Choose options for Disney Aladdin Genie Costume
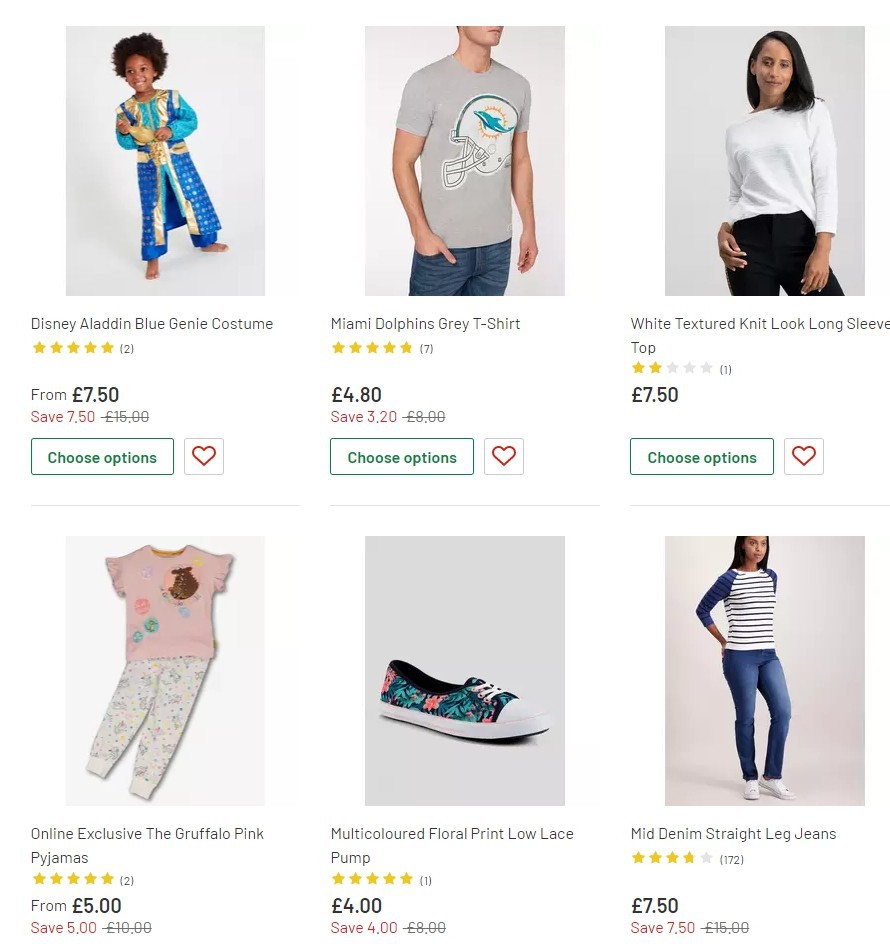Viewport: 890px width, 944px height. pos(102,457)
